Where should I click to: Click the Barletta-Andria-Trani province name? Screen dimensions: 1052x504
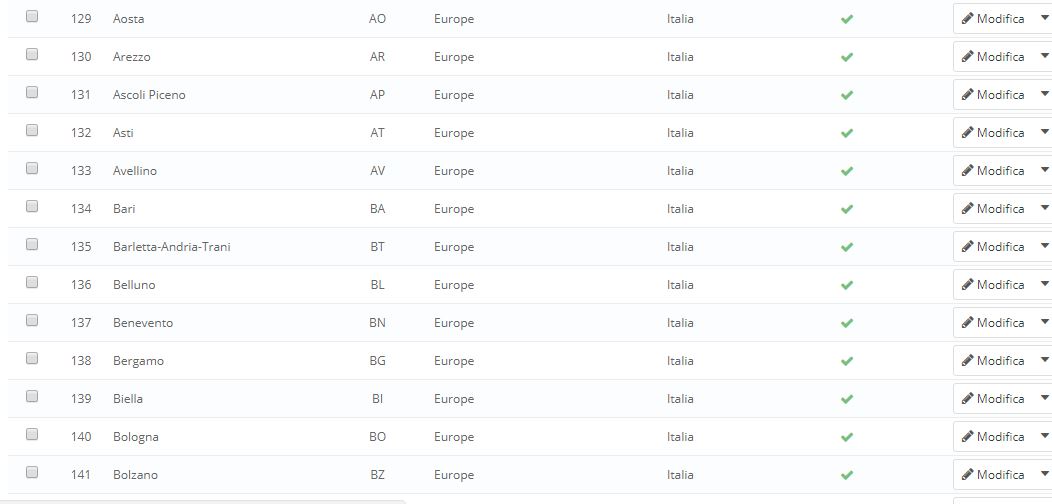(x=172, y=247)
